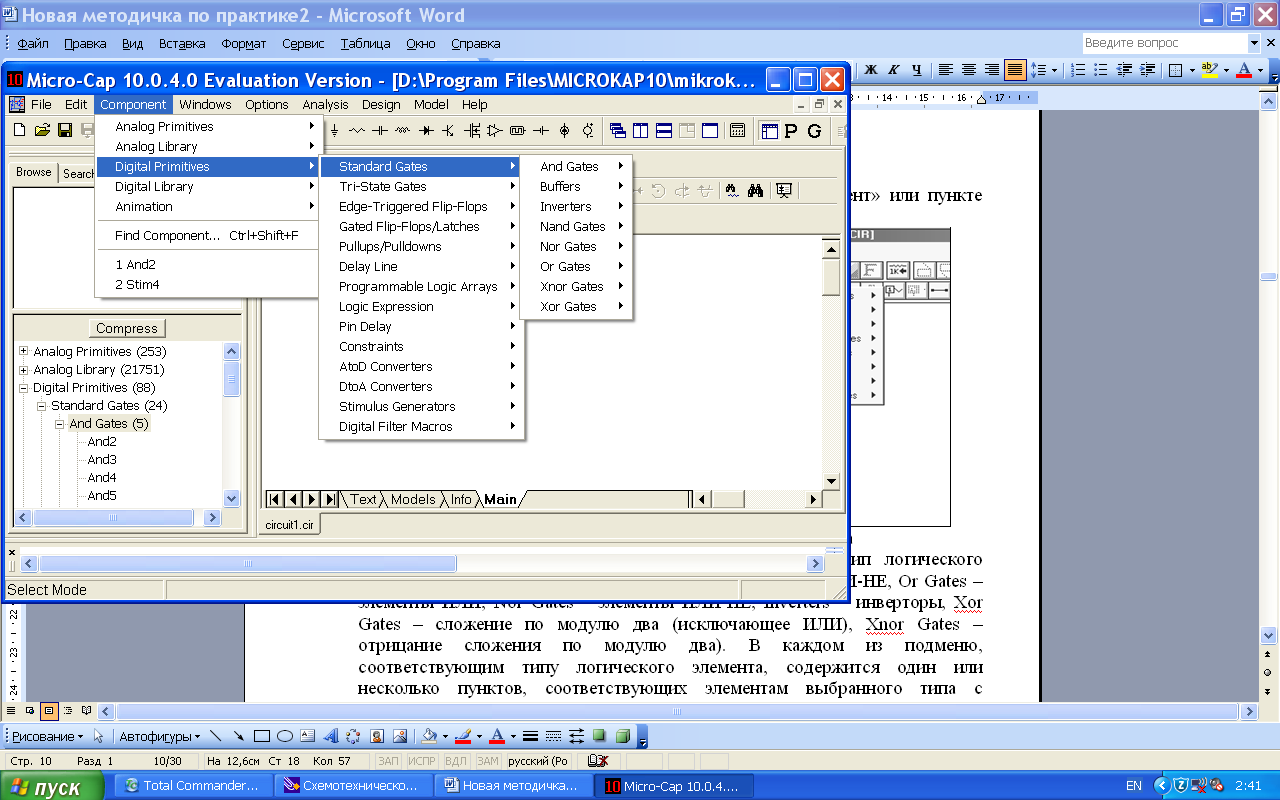1280x800 pixels.
Task: Switch to the Models tab
Action: 413,499
